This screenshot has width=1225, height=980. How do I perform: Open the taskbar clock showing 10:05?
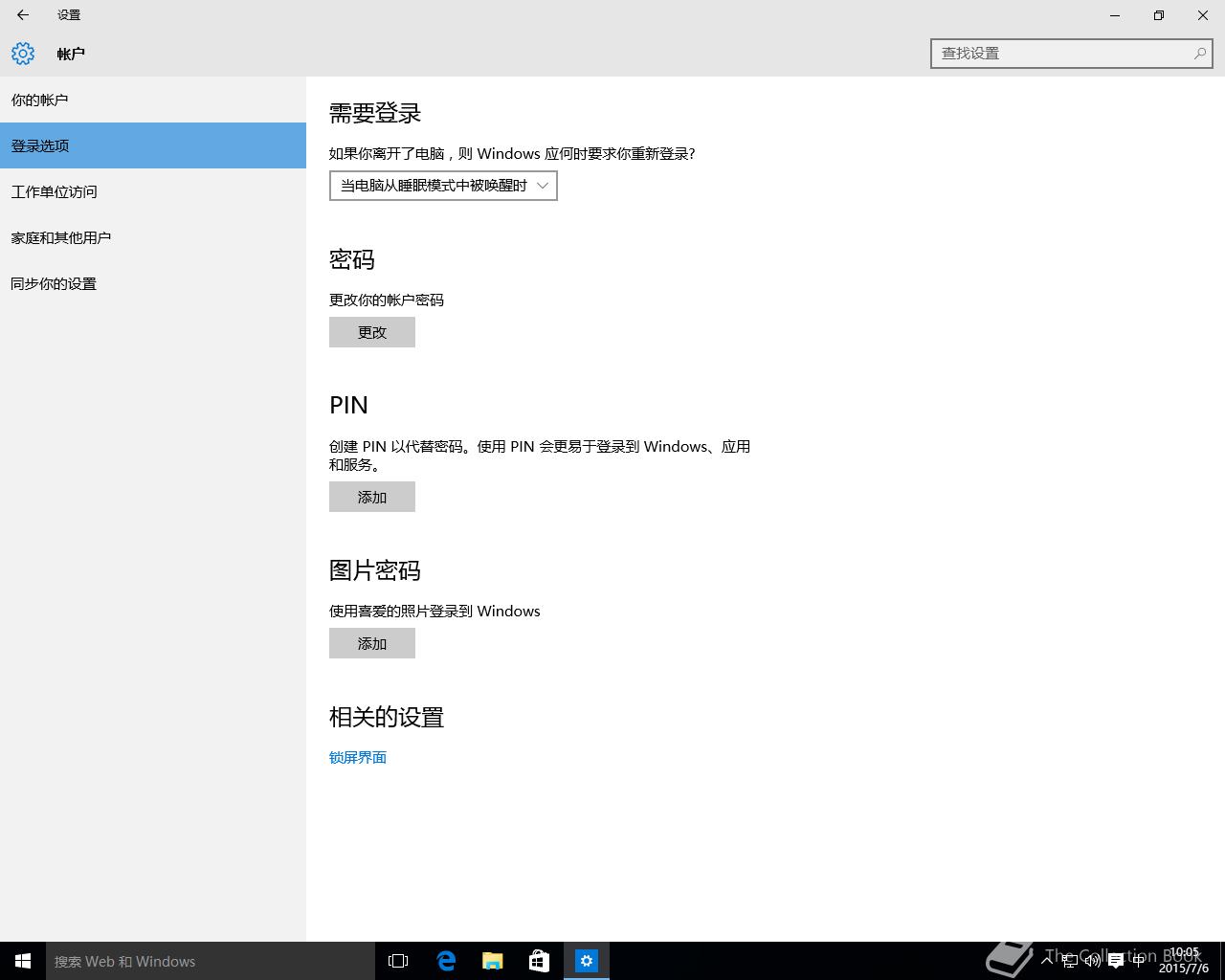click(1184, 961)
